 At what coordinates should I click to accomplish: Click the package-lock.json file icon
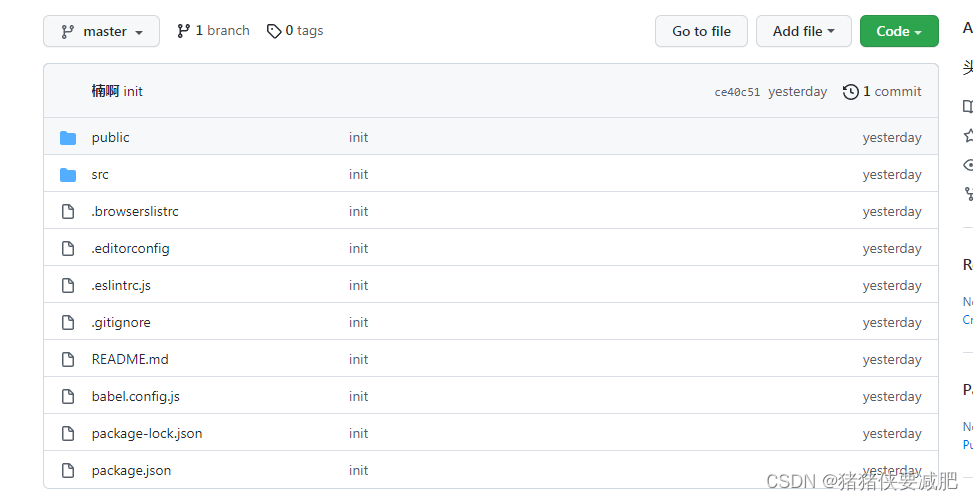68,434
